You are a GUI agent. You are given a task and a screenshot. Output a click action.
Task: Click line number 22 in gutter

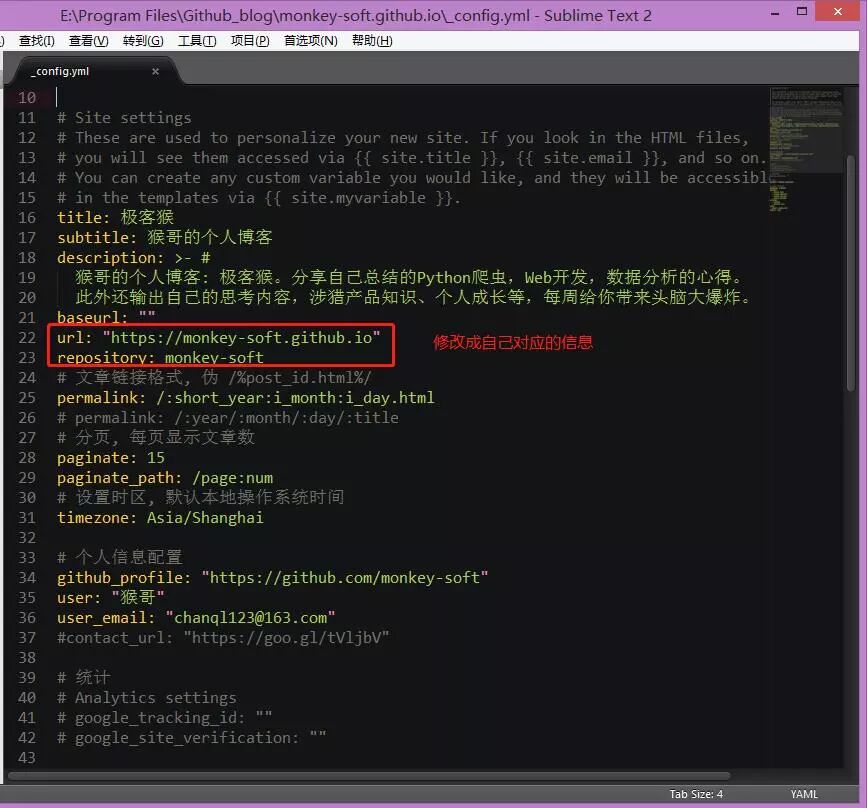[x=27, y=338]
